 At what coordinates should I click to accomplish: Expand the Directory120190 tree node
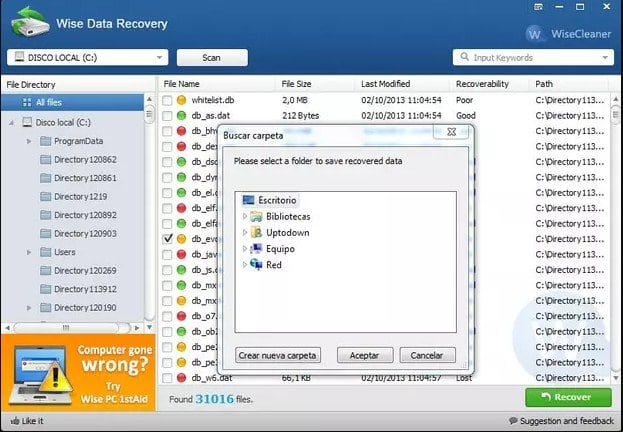(x=29, y=308)
